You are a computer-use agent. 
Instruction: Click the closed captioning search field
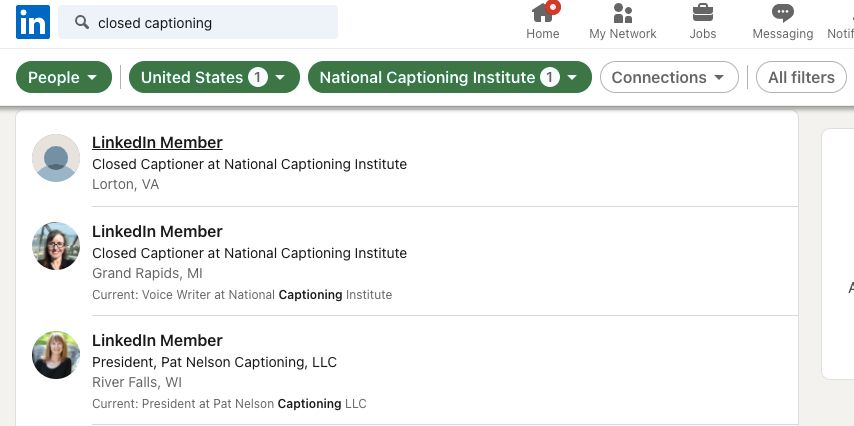pyautogui.click(x=210, y=23)
